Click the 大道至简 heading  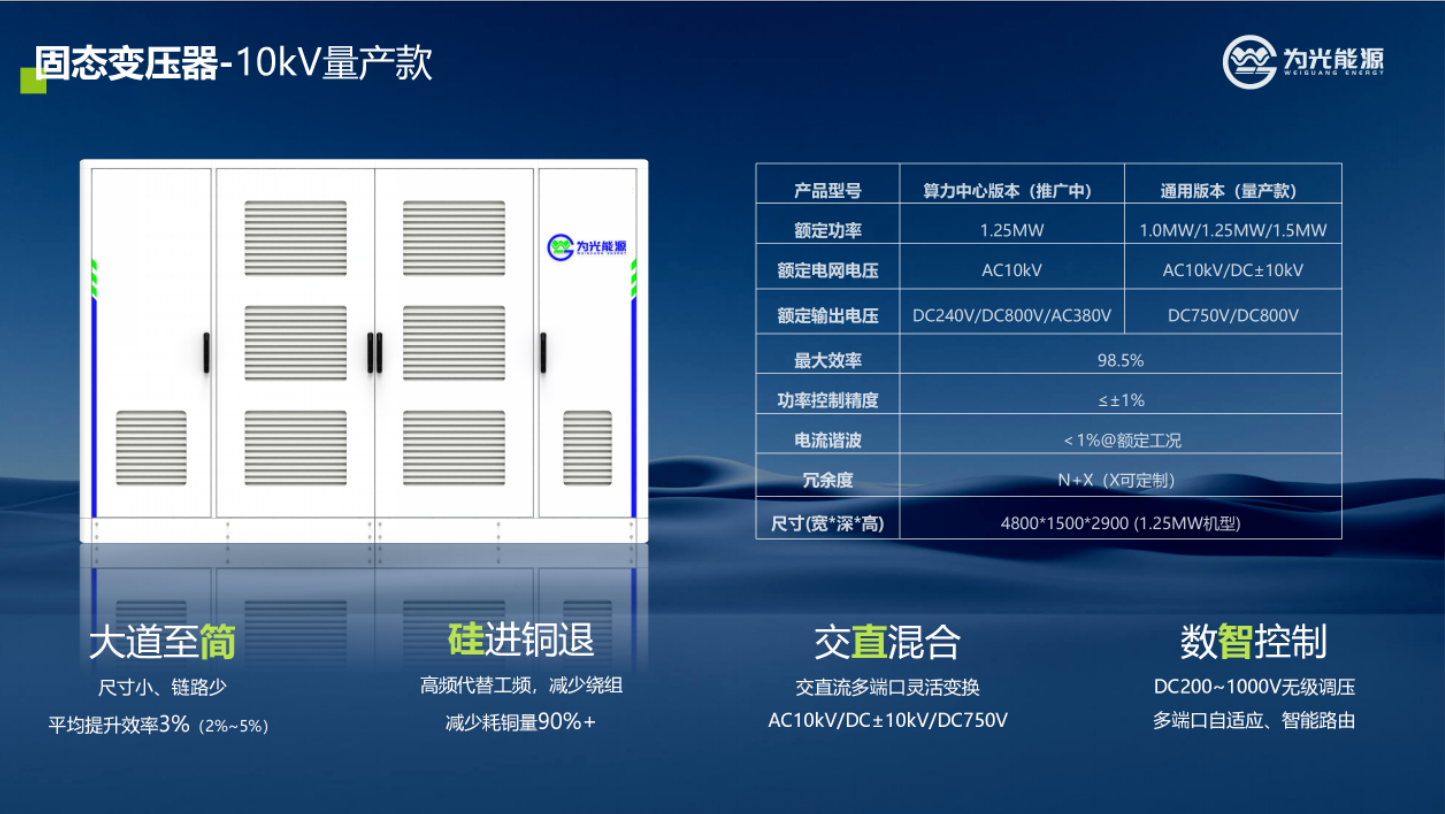click(162, 642)
